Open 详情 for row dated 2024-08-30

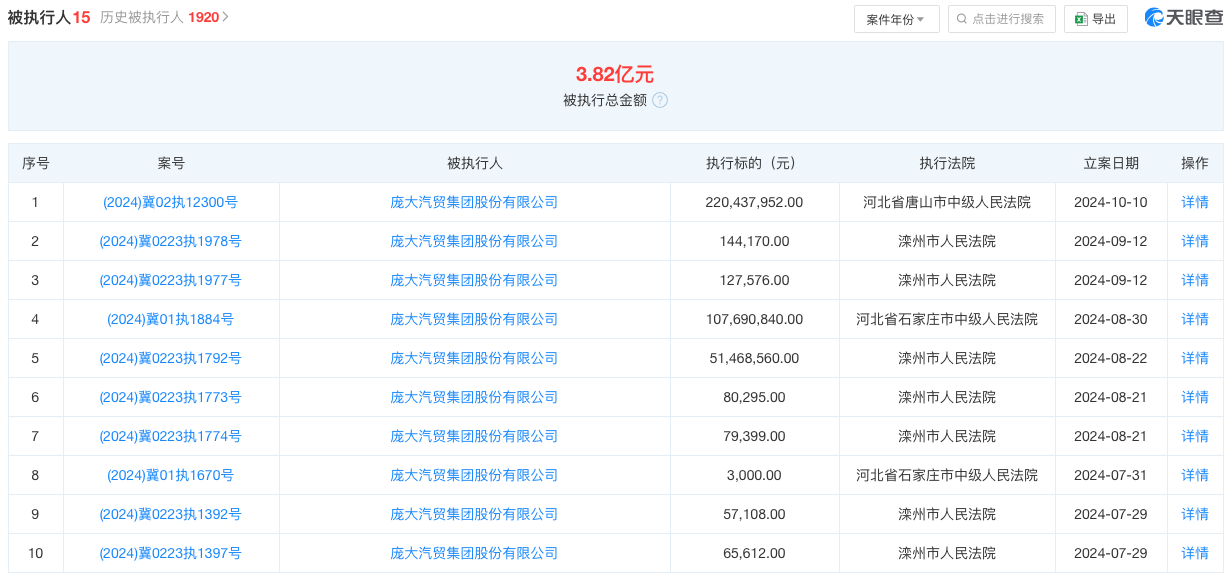1195,319
